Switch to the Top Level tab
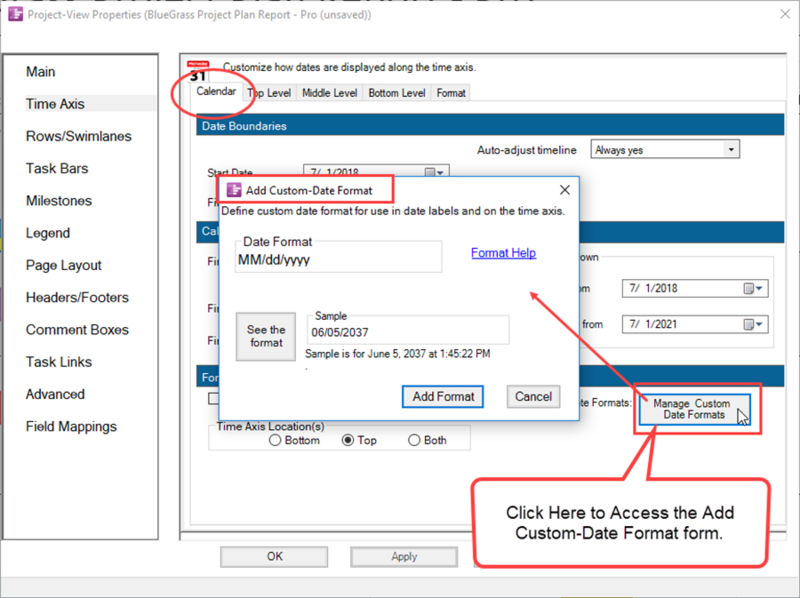Viewport: 800px width, 598px height. 269,93
